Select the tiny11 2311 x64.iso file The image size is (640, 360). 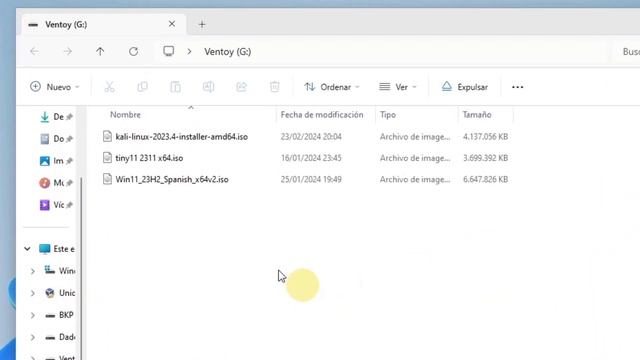(x=149, y=158)
